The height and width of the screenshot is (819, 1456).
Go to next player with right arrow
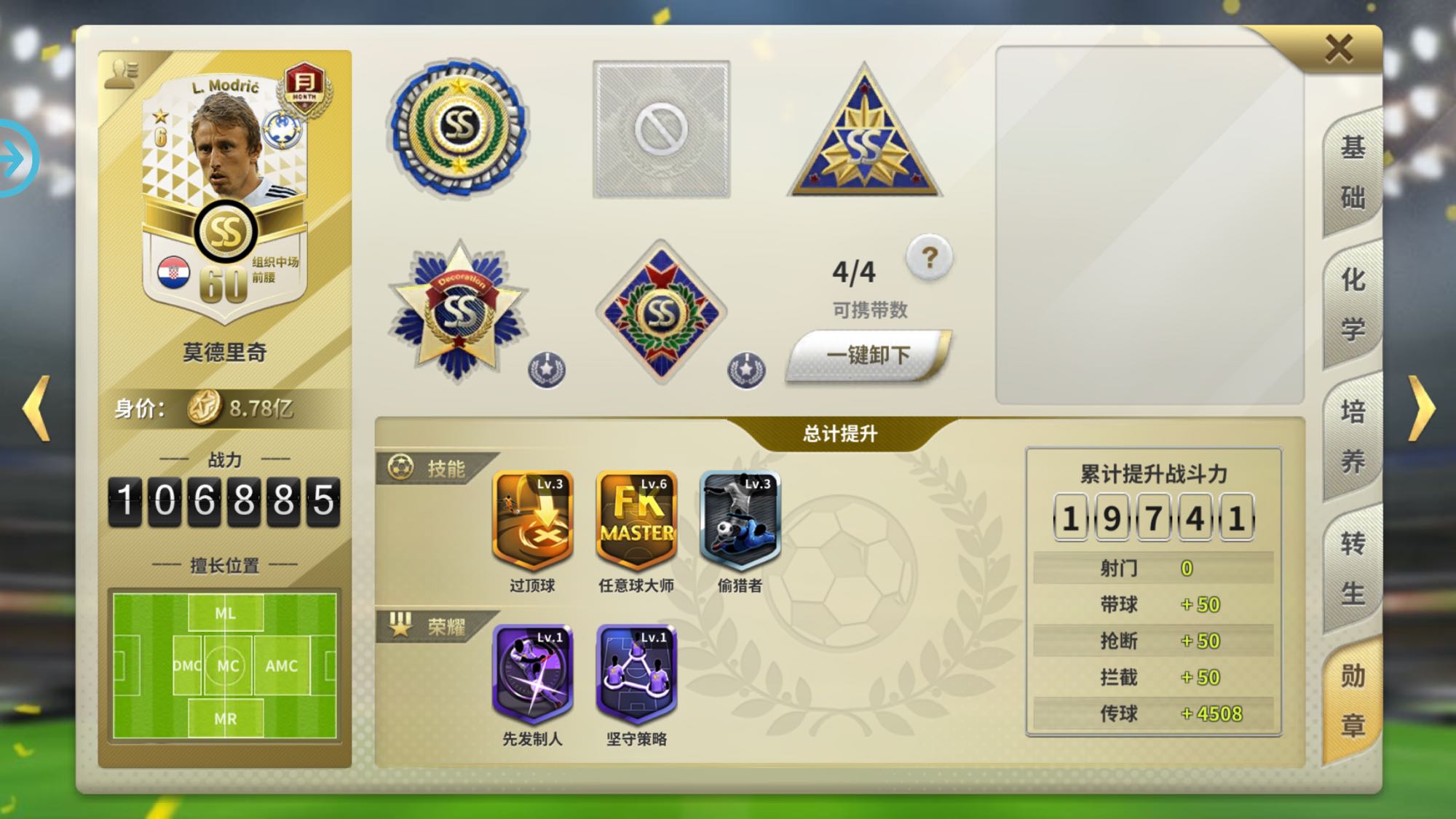coord(1422,408)
